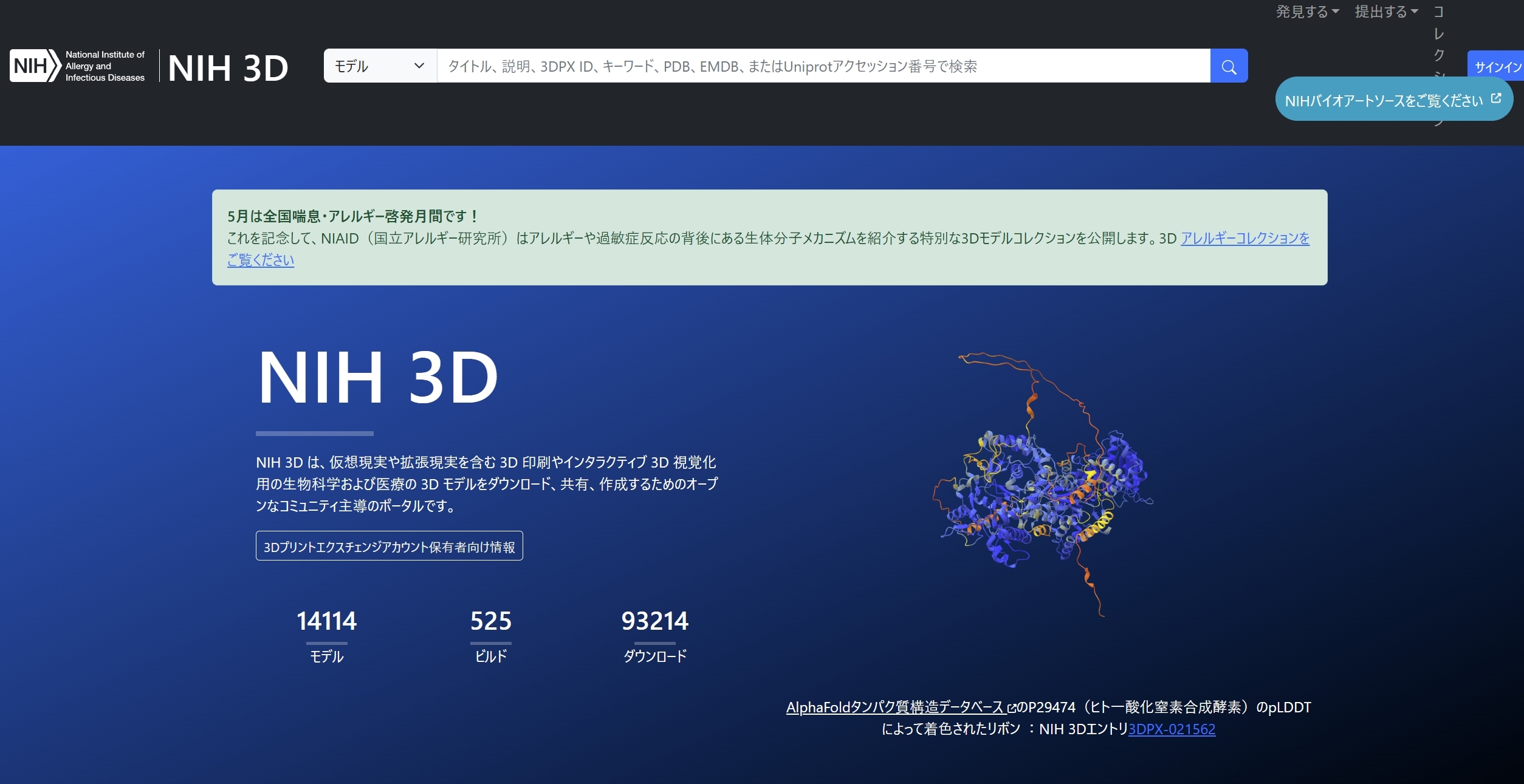Open the コレクション menu item

1438,43
